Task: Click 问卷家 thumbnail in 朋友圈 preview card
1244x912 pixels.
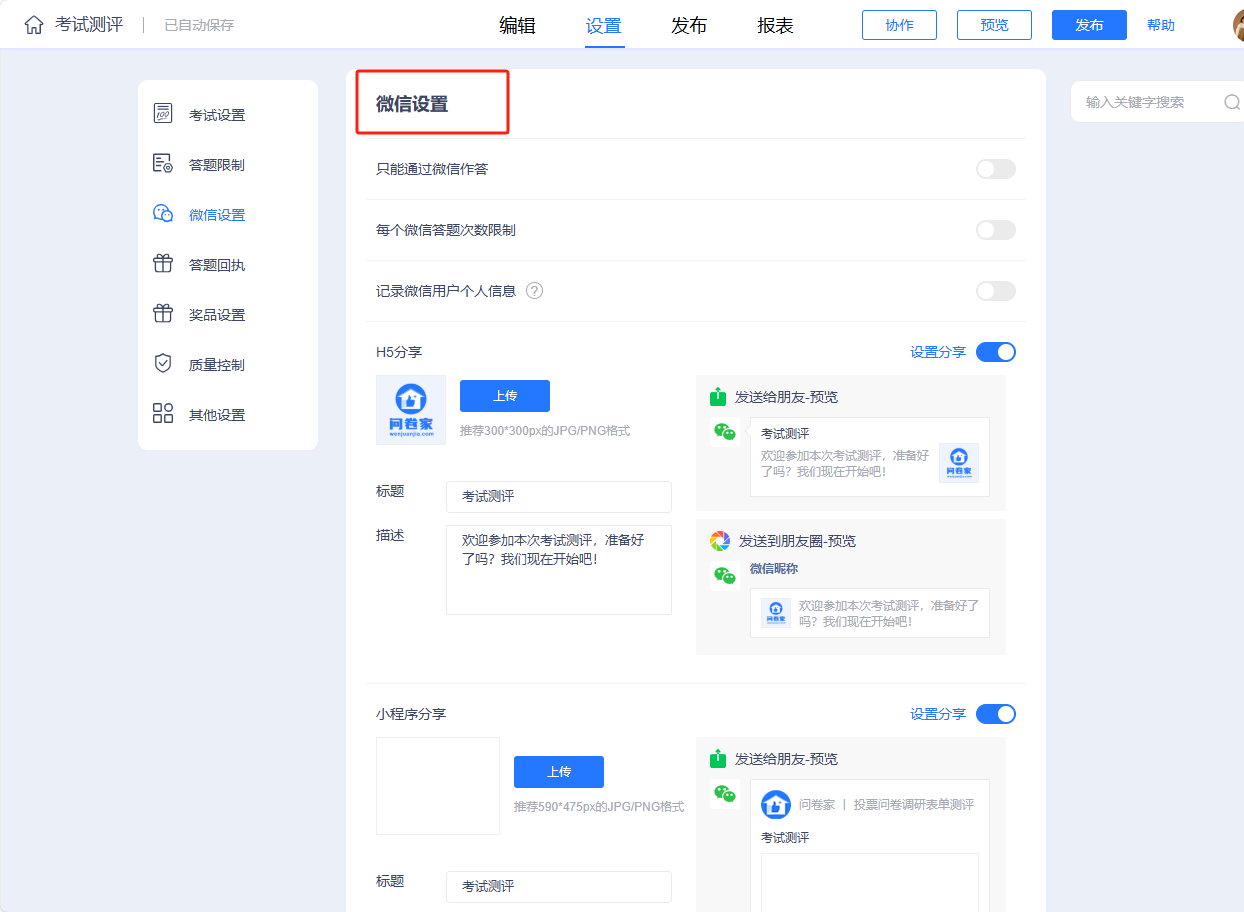Action: 776,613
